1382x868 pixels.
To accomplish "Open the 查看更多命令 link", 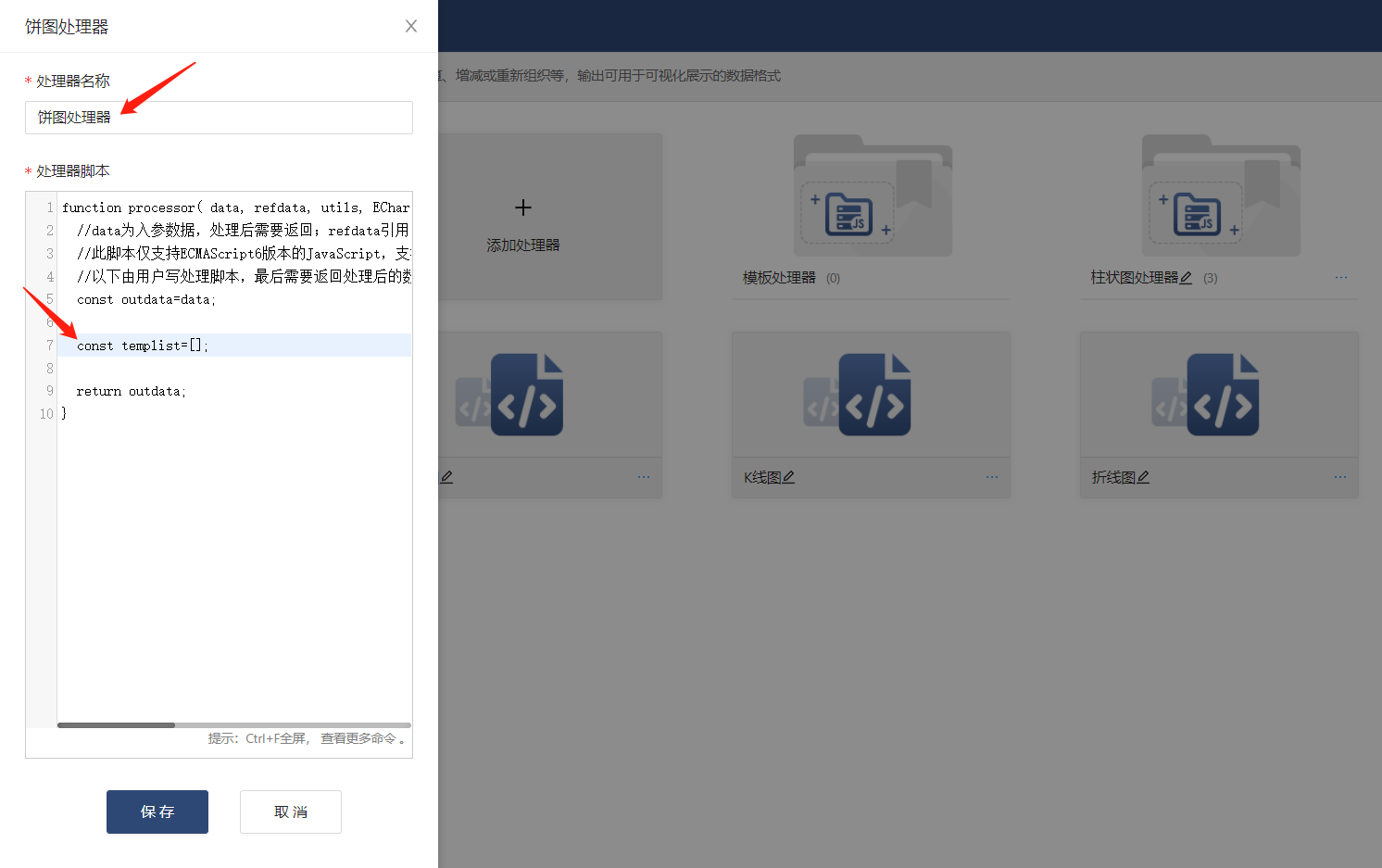I will pyautogui.click(x=358, y=738).
